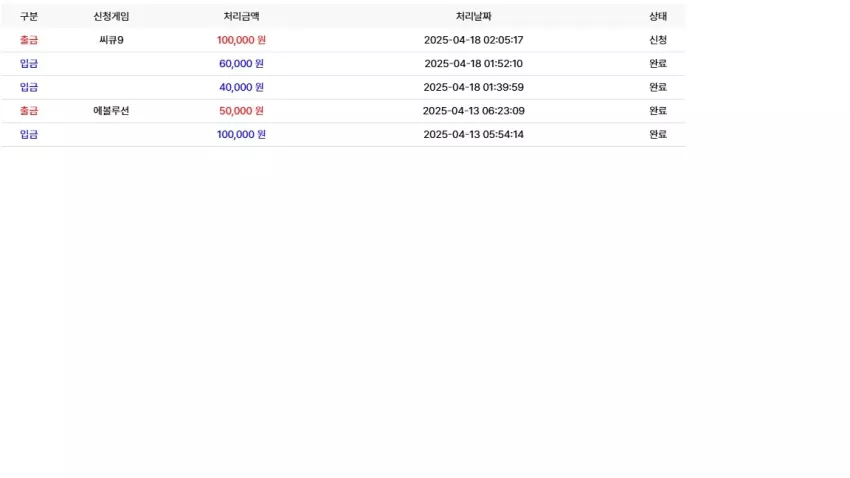Screen dimensions: 850x478
Task: Click the 60,000 원 deposit amount
Action: pyautogui.click(x=241, y=63)
